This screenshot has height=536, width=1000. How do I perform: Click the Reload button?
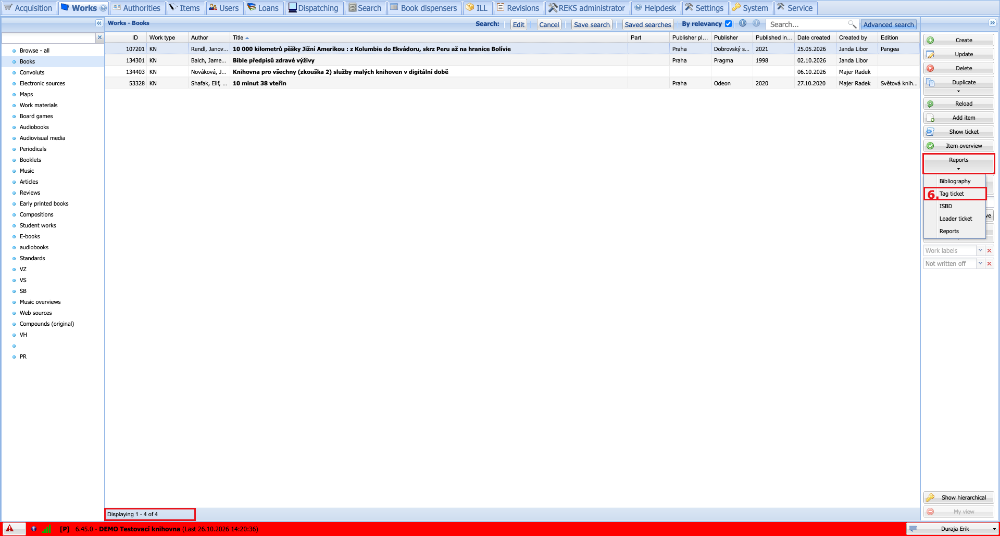958,103
